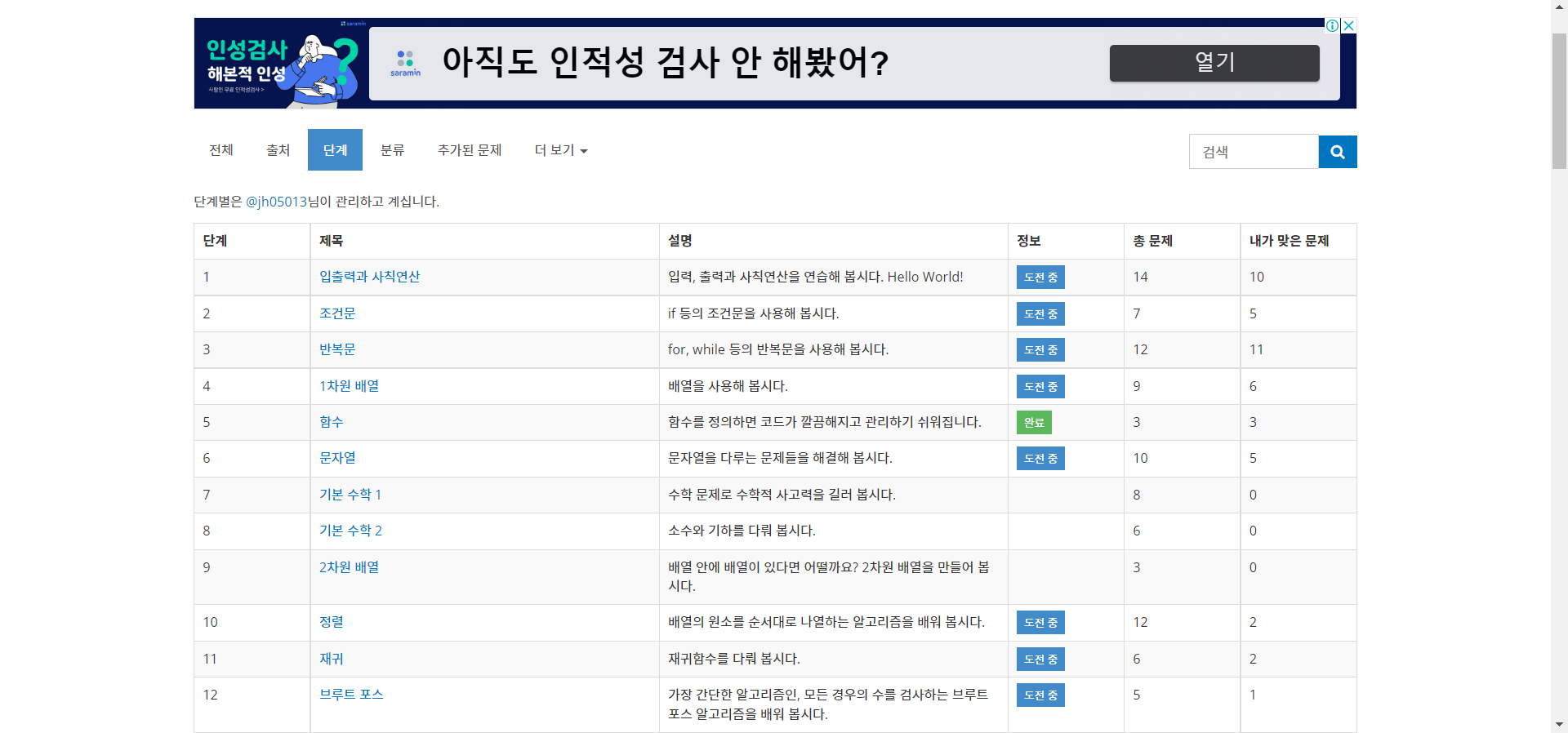
Task: Select the 단계 tab
Action: point(335,150)
